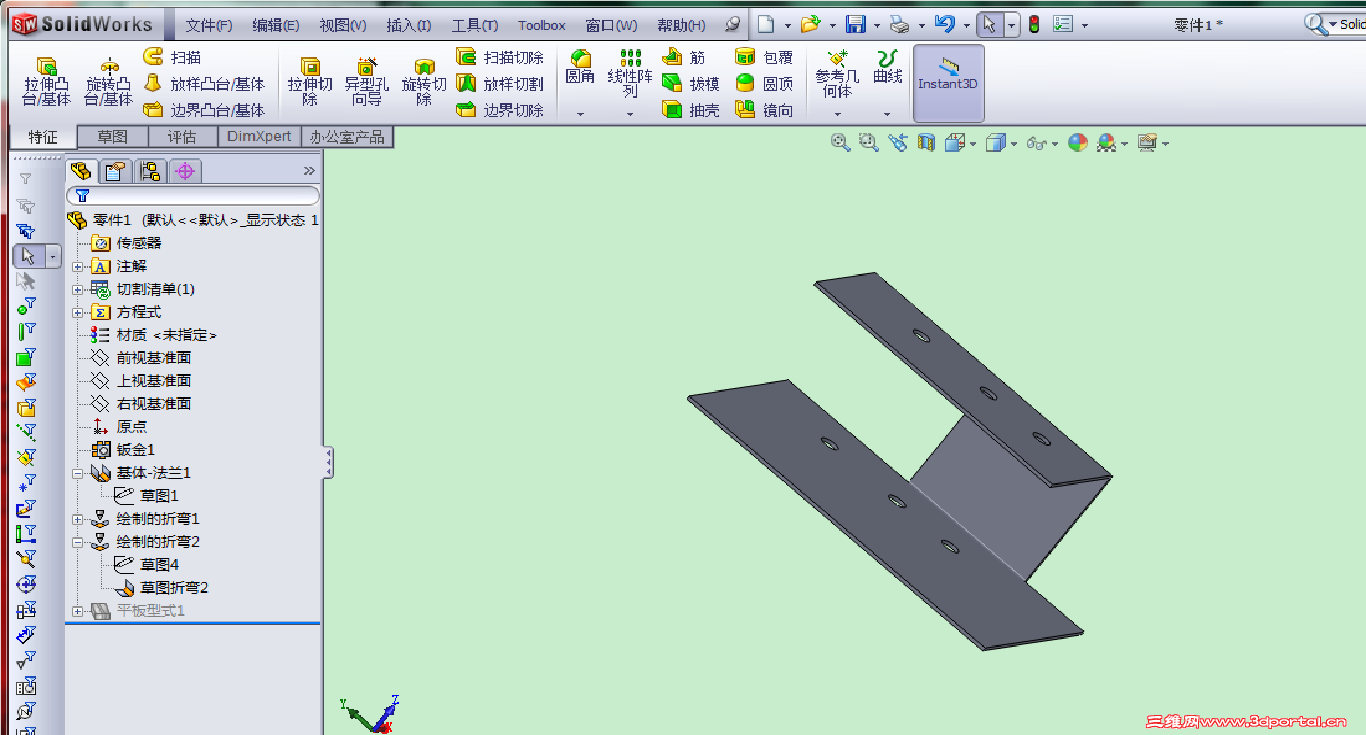The image size is (1366, 735).
Task: Click the FeatureManager filter input field
Action: (193, 196)
